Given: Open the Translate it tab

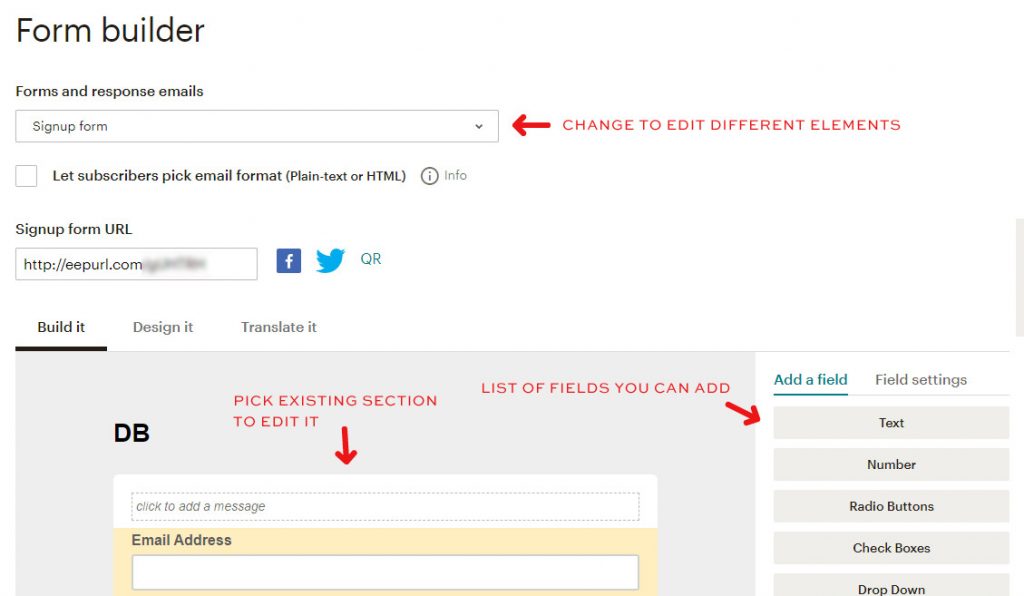Looking at the screenshot, I should 279,327.
